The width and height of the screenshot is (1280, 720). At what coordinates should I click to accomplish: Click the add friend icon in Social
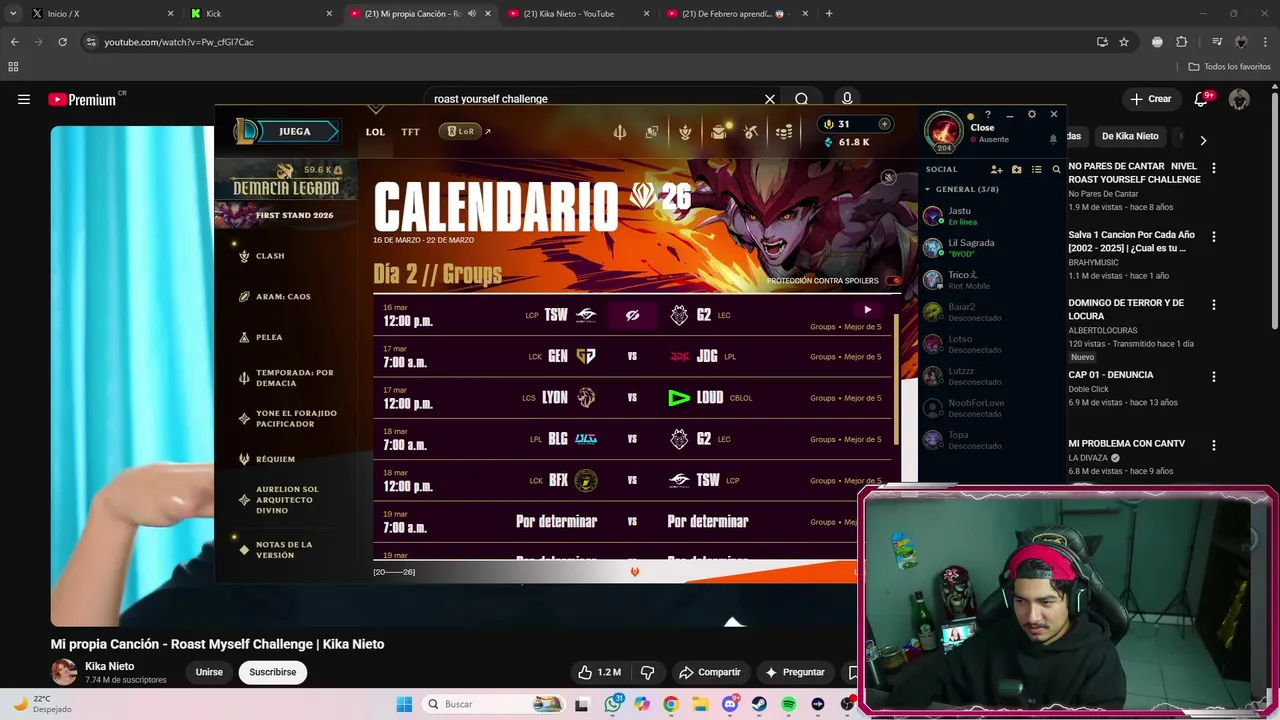(x=996, y=170)
